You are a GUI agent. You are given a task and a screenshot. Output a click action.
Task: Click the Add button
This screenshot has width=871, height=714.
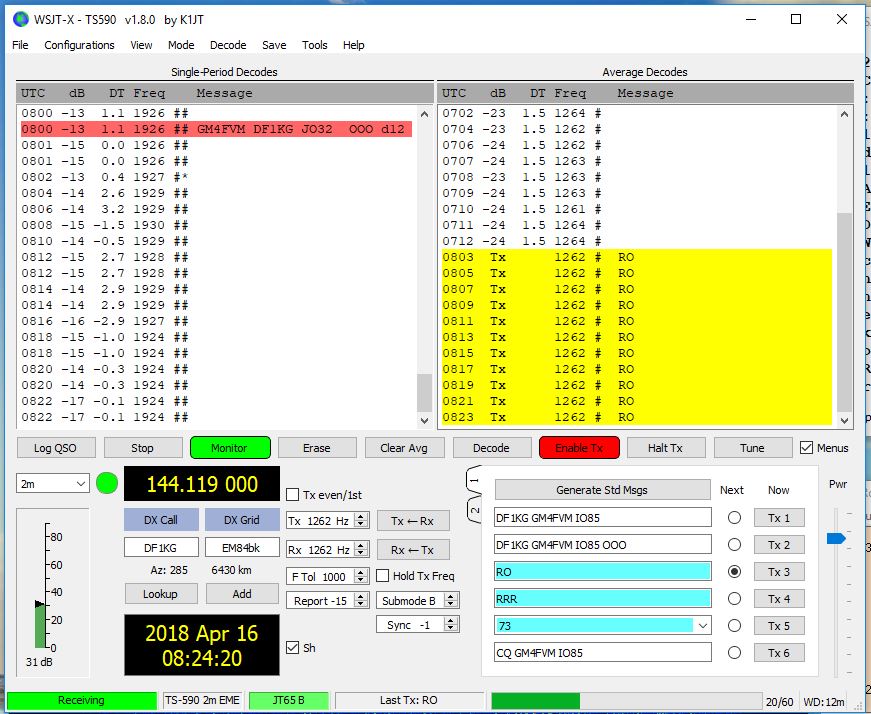[x=242, y=594]
